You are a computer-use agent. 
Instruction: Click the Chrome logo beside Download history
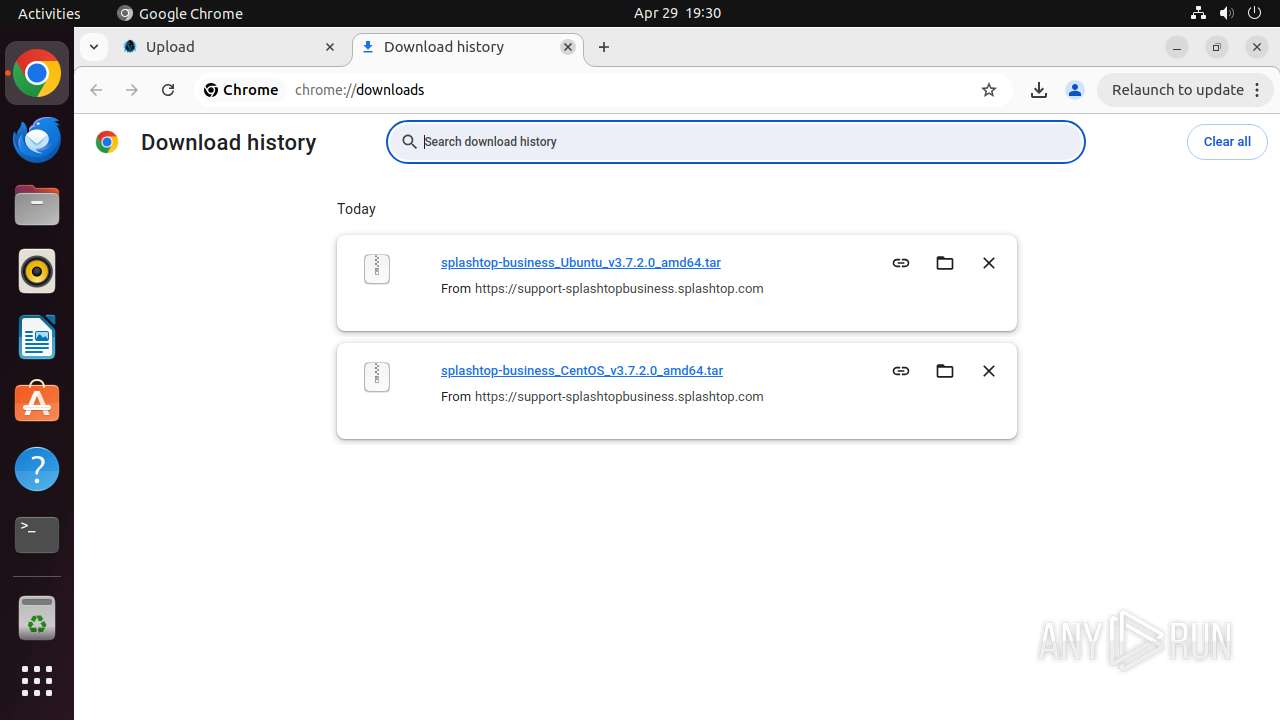[x=107, y=142]
